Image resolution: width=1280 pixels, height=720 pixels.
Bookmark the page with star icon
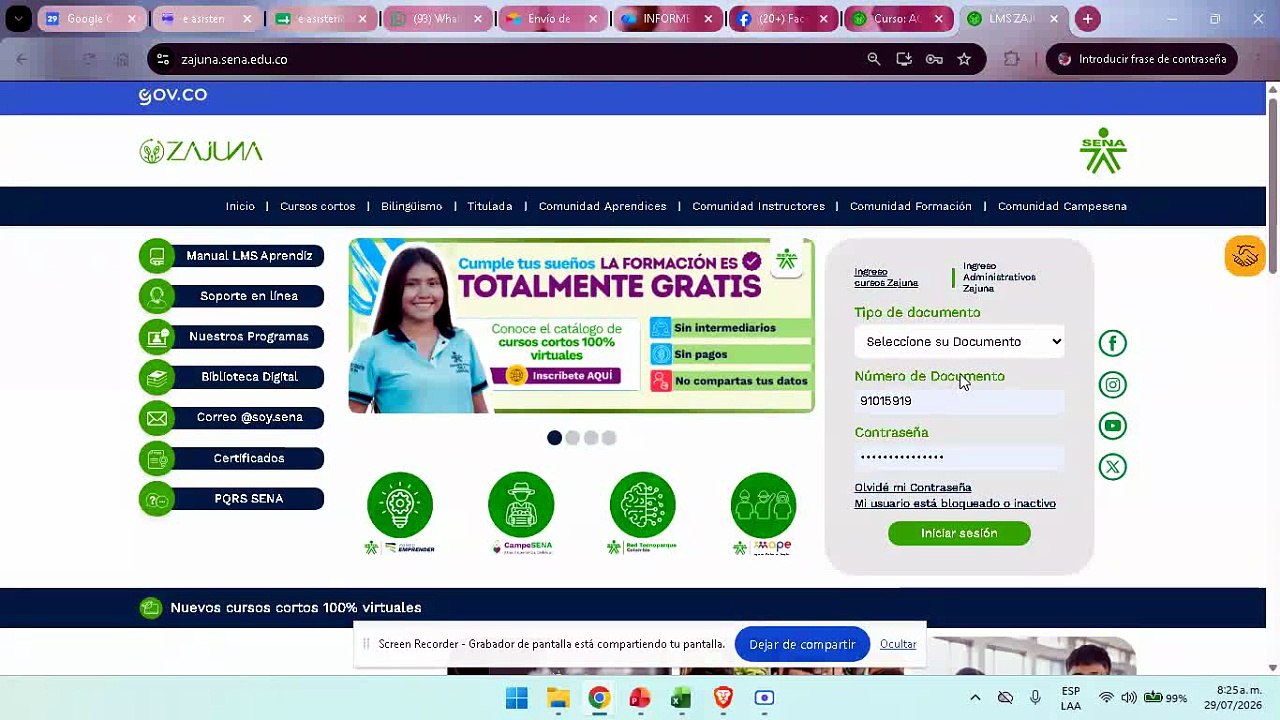(x=964, y=59)
